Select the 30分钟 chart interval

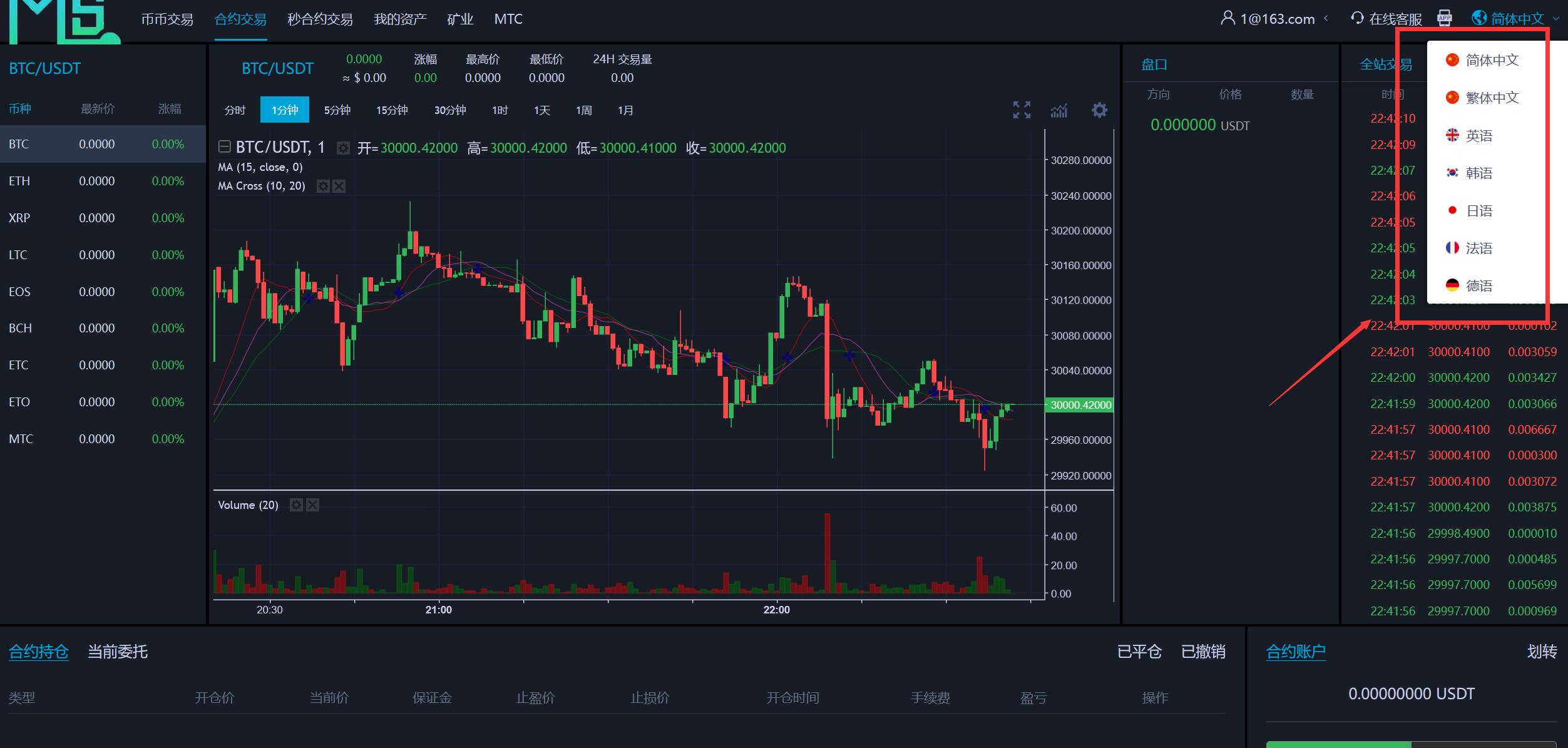[x=450, y=110]
